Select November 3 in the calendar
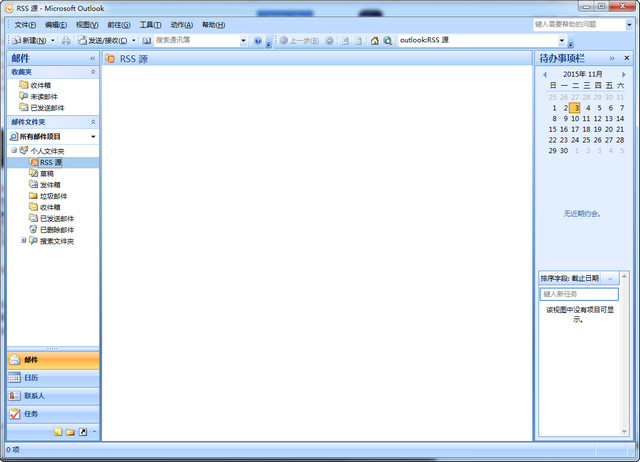This screenshot has width=640, height=462. pyautogui.click(x=575, y=108)
